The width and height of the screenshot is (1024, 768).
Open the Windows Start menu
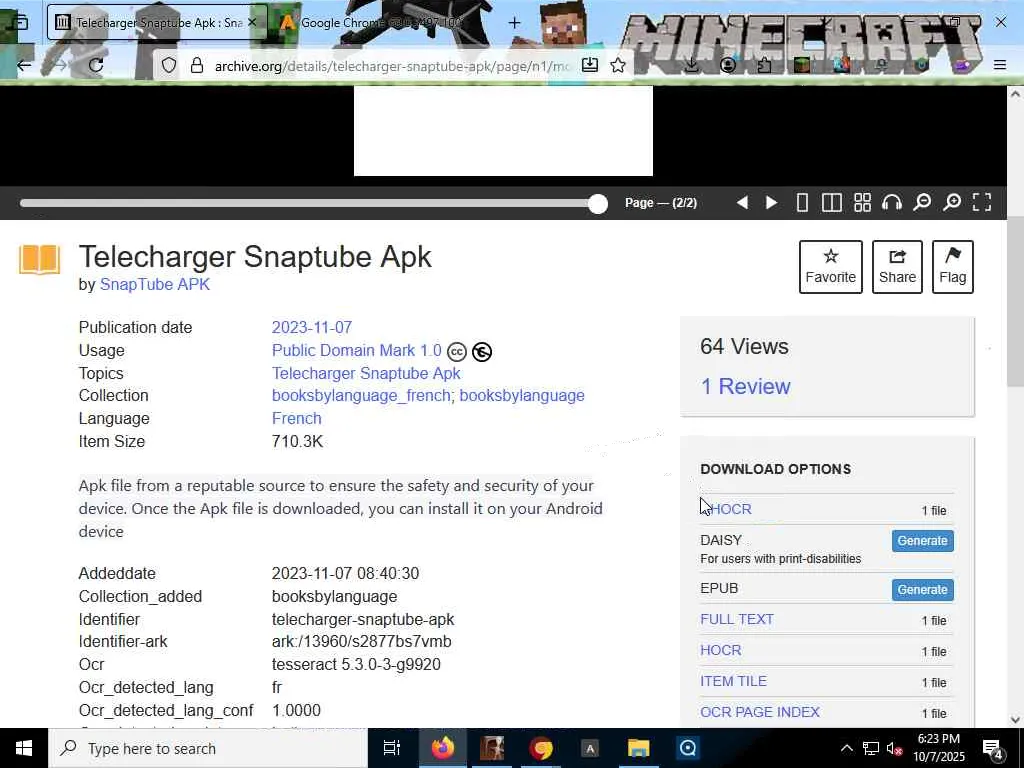24,748
